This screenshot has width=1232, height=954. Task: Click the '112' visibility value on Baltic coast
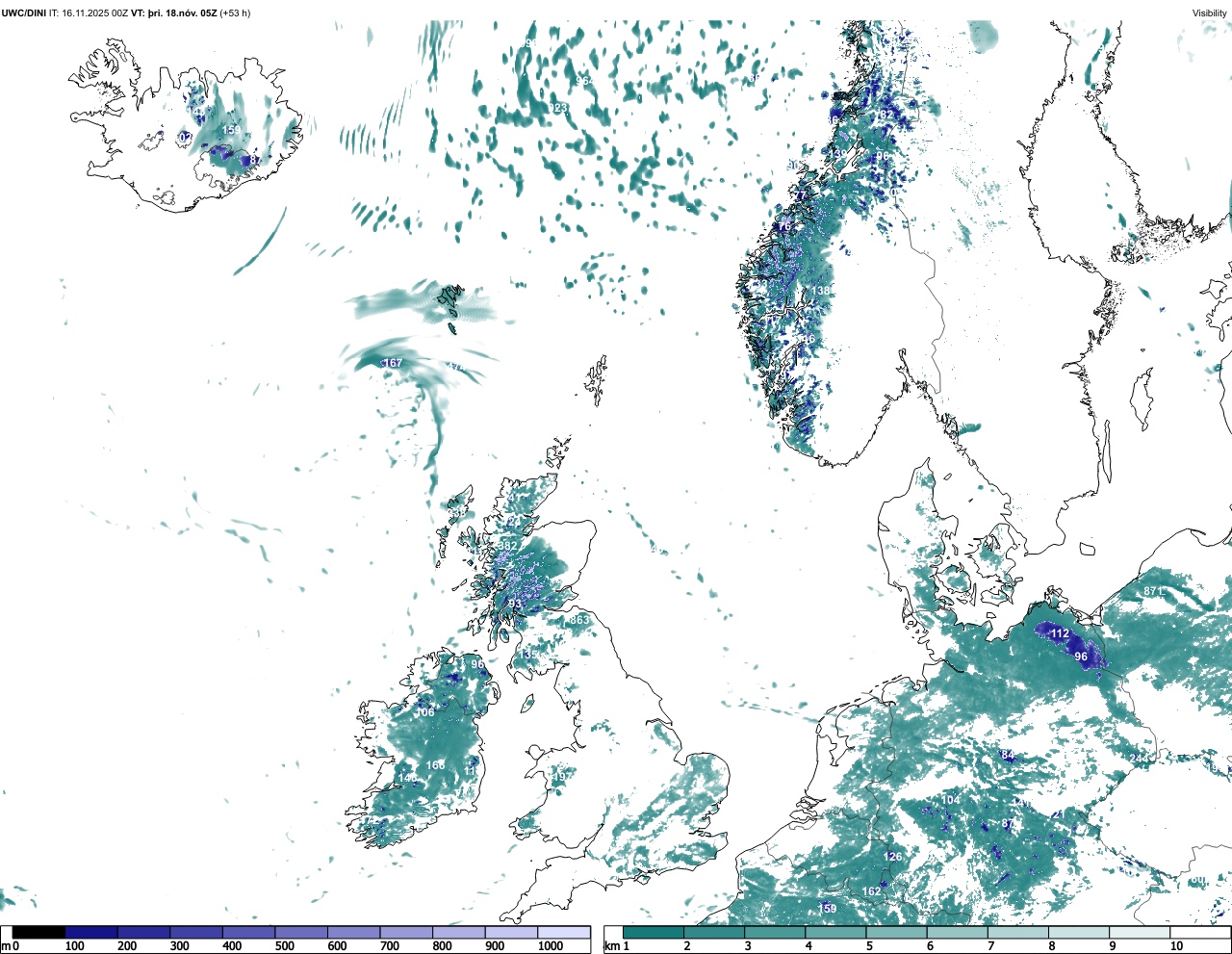1059,633
